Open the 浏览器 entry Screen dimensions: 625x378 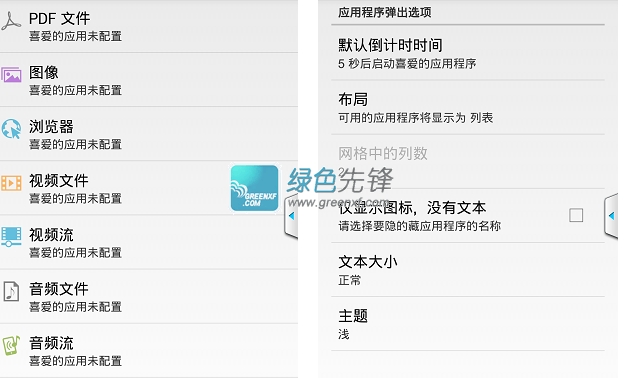pyautogui.click(x=149, y=134)
